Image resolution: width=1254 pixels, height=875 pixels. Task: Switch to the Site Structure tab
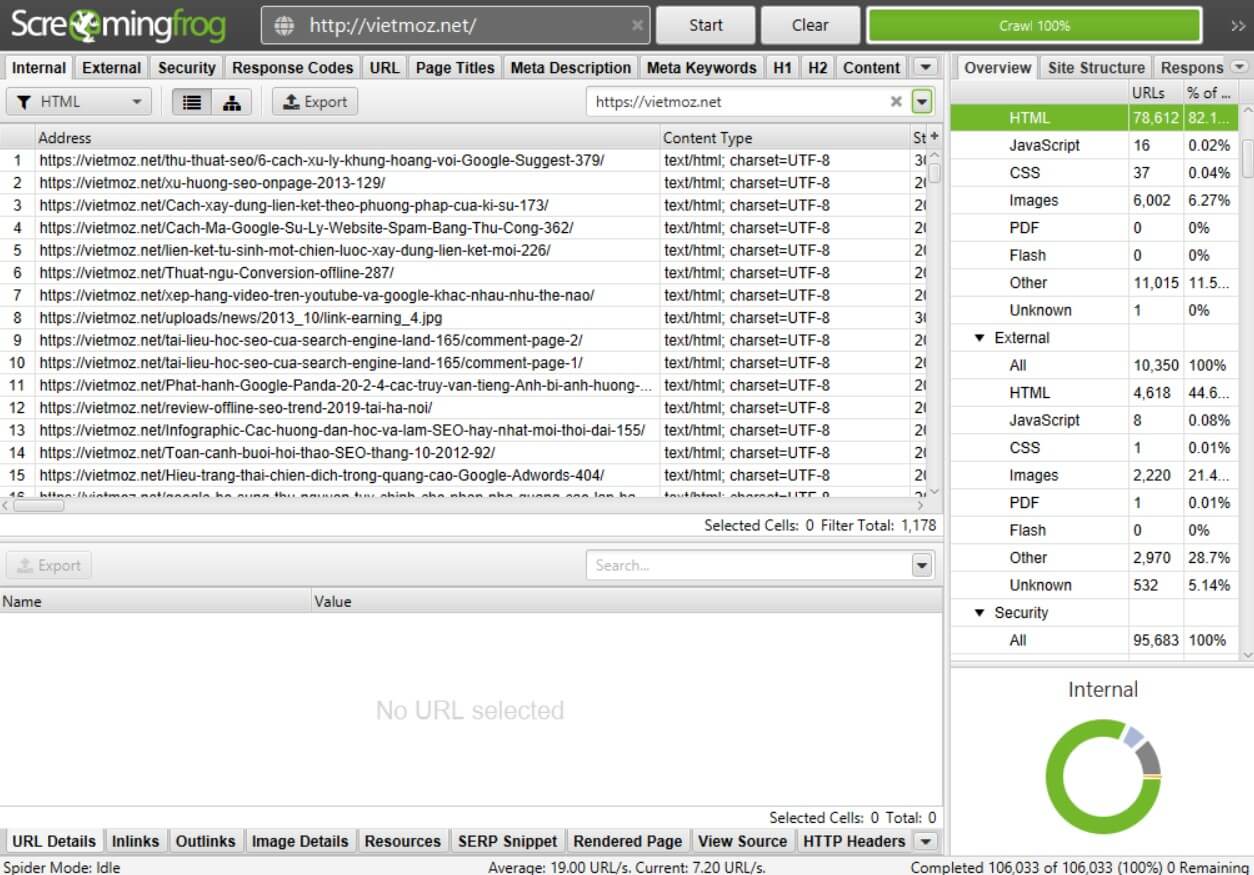click(x=1096, y=68)
